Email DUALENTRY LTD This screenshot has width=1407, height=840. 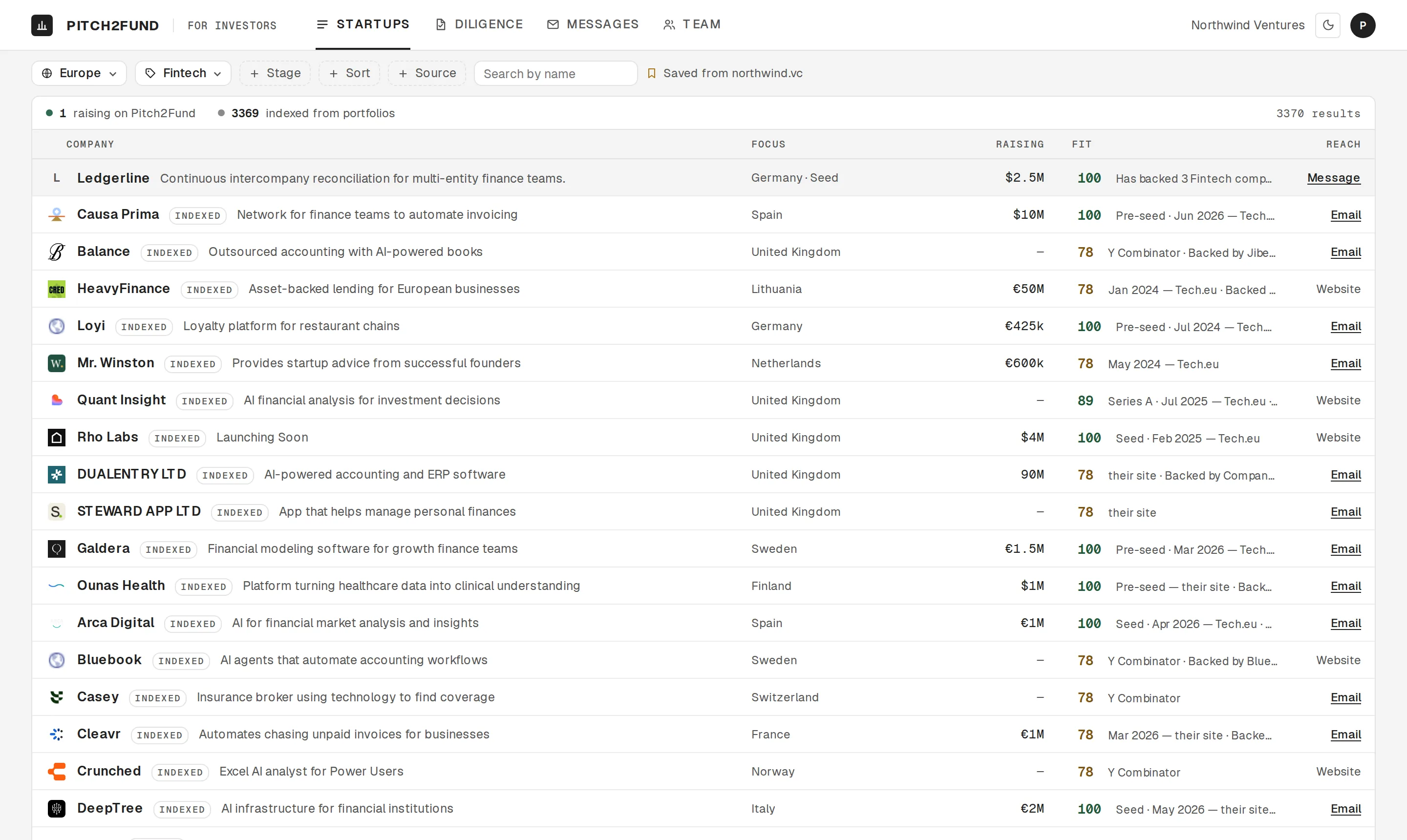[x=1345, y=475]
